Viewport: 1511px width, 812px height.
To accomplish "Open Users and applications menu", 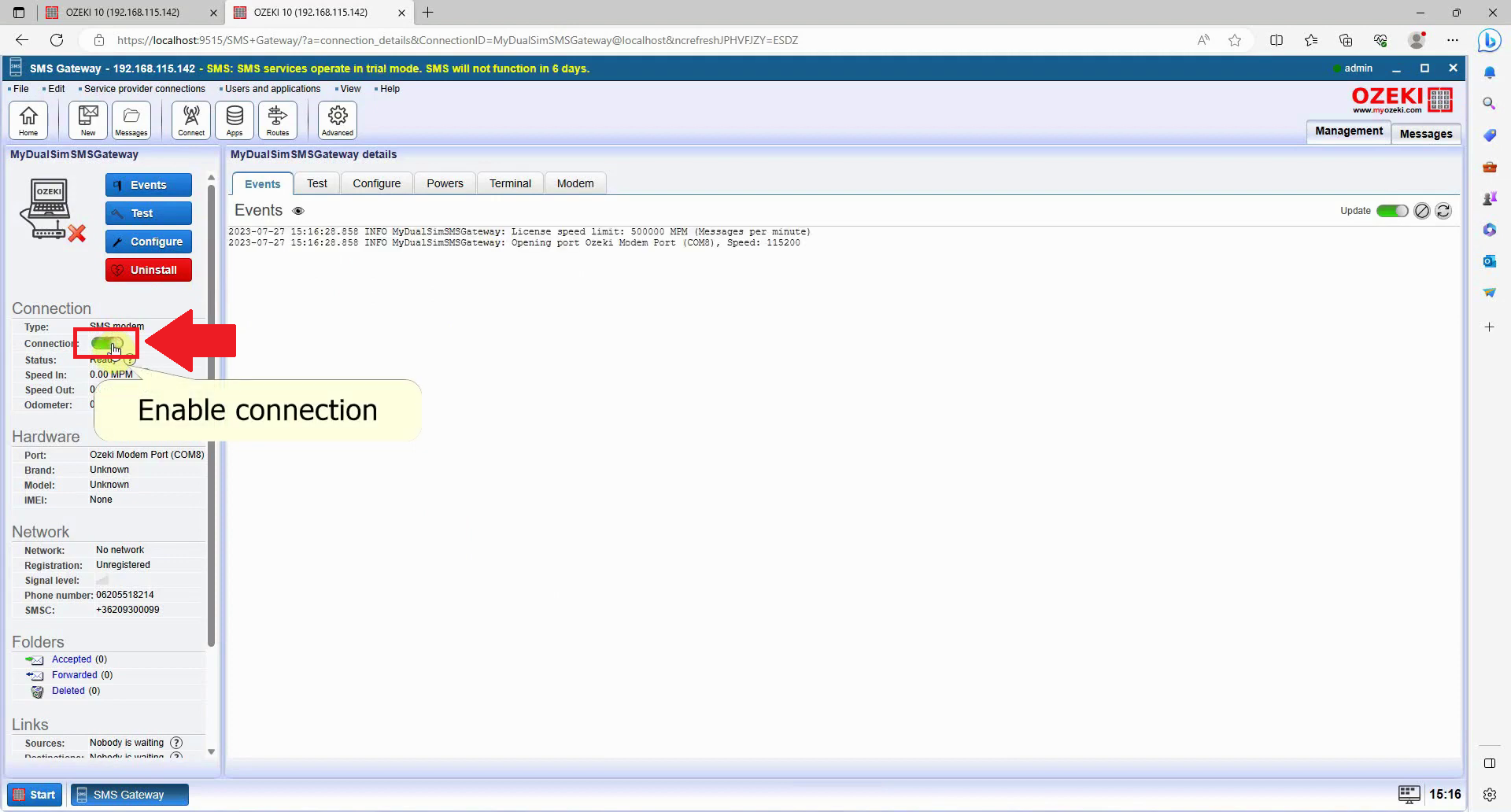I will pos(272,89).
